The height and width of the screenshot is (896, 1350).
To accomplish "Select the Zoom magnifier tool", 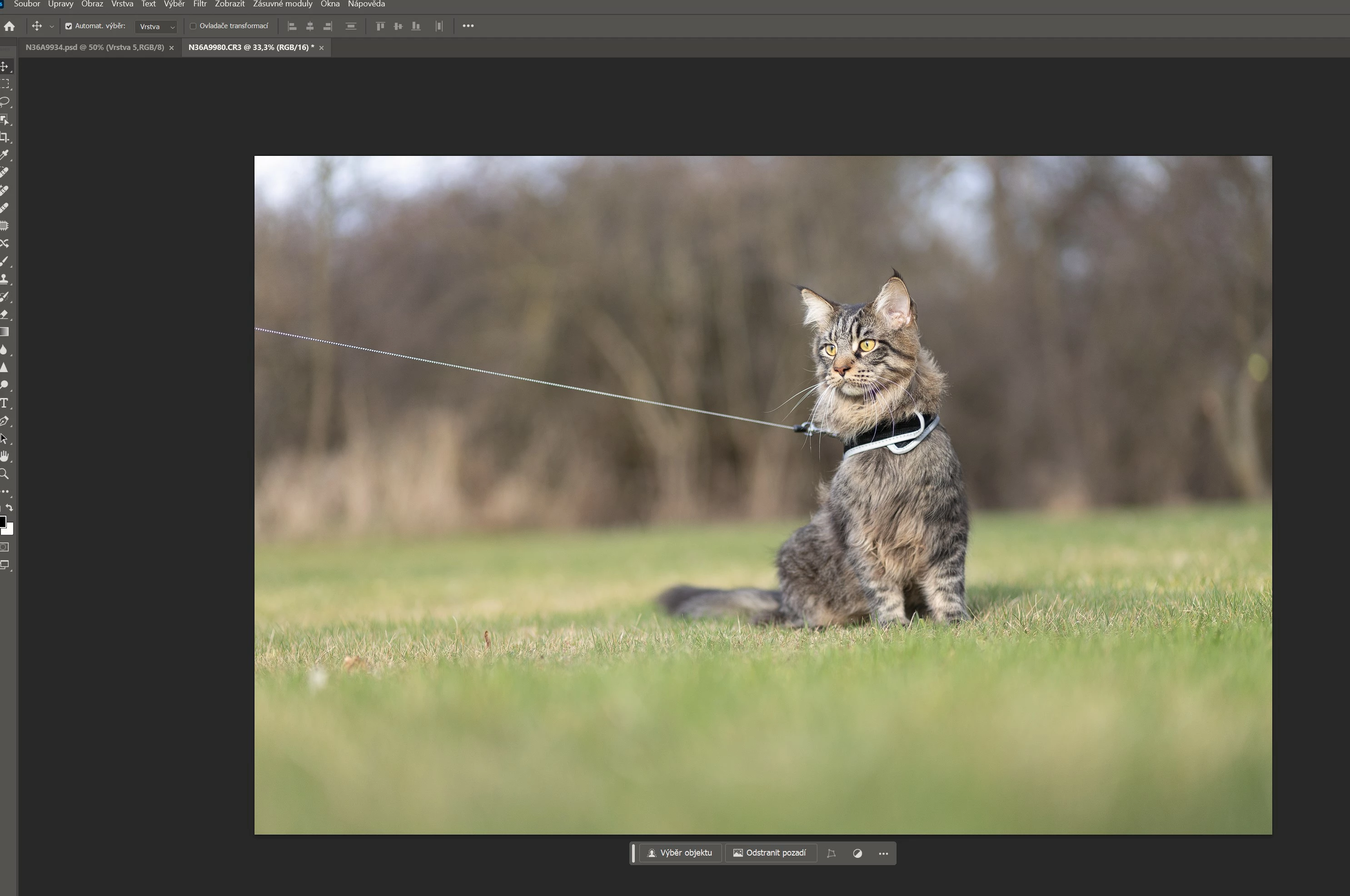I will pyautogui.click(x=5, y=474).
